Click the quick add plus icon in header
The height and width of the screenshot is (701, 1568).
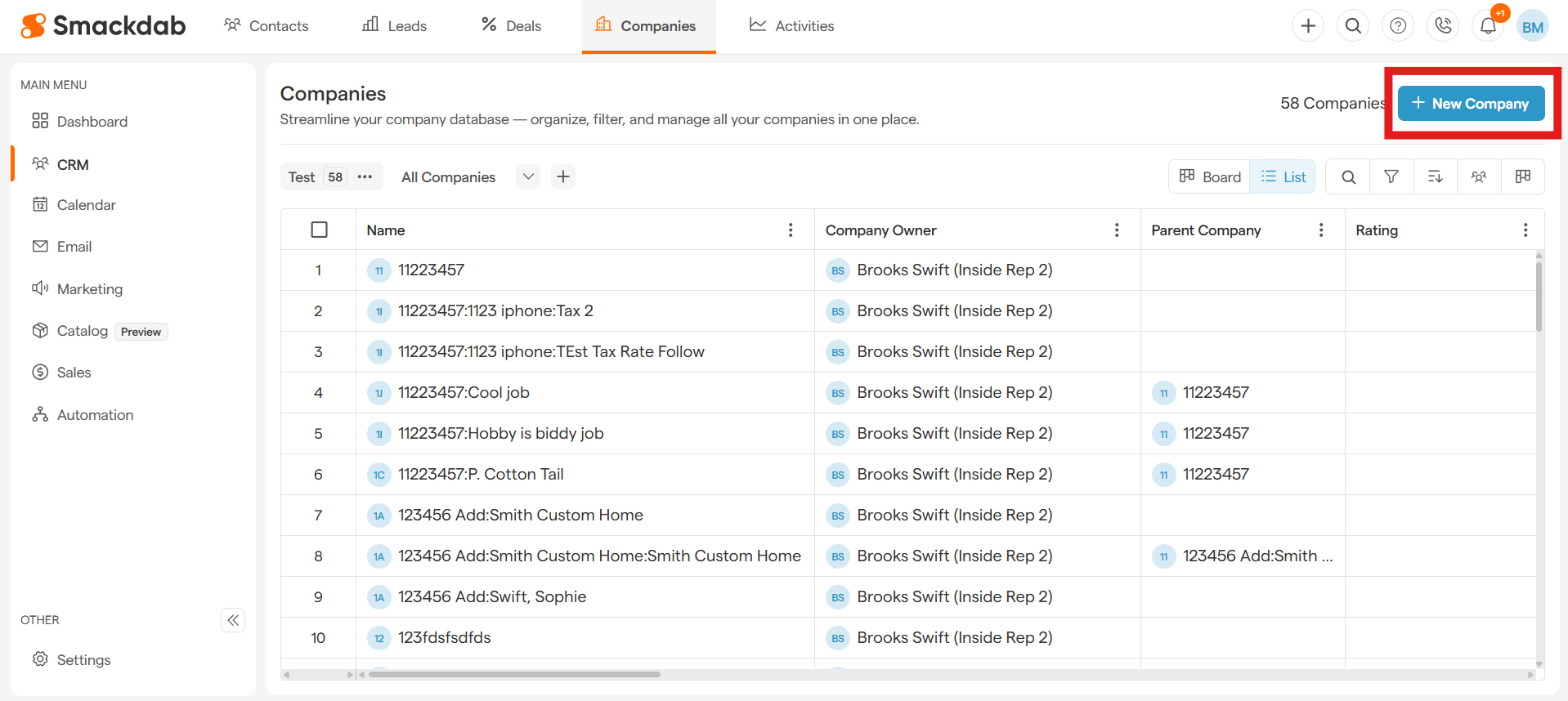[x=1308, y=26]
